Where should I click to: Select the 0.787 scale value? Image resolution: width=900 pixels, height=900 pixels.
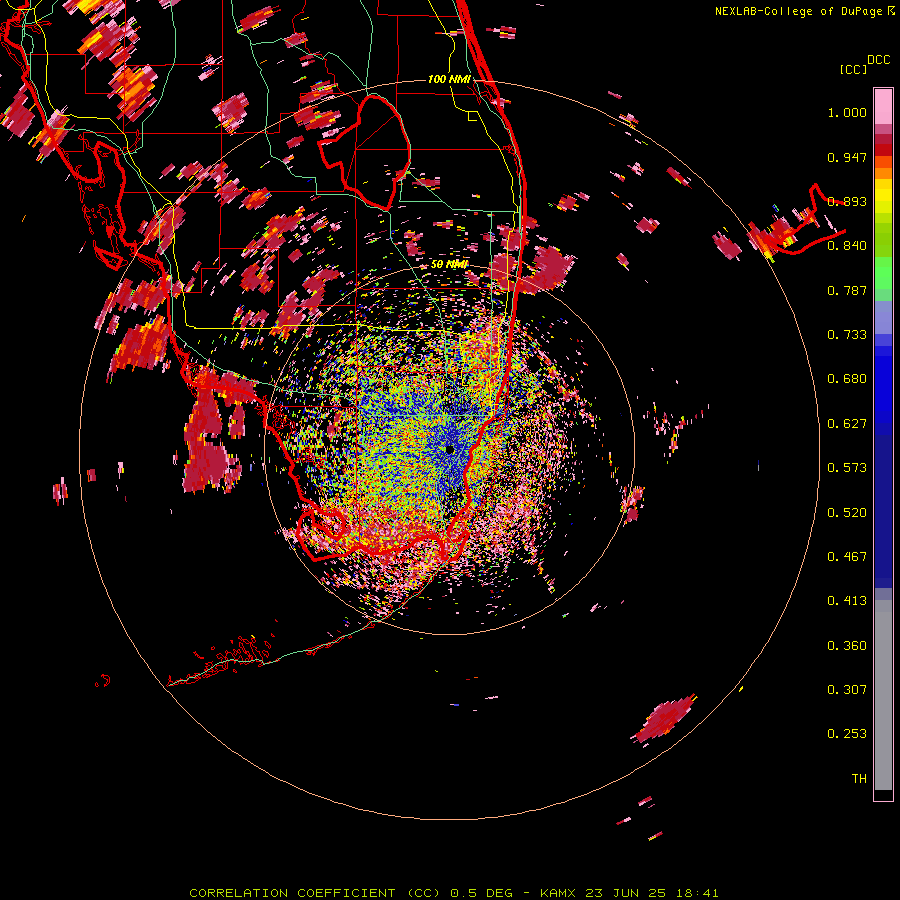point(847,290)
